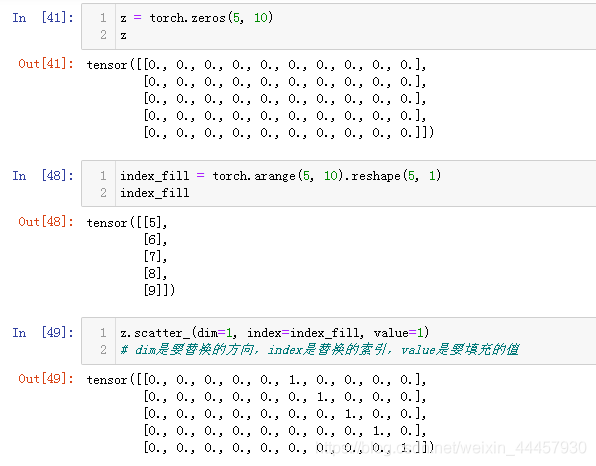Select the Out[49] output prompt
Image resolution: width=596 pixels, height=466 pixels.
(x=46, y=379)
